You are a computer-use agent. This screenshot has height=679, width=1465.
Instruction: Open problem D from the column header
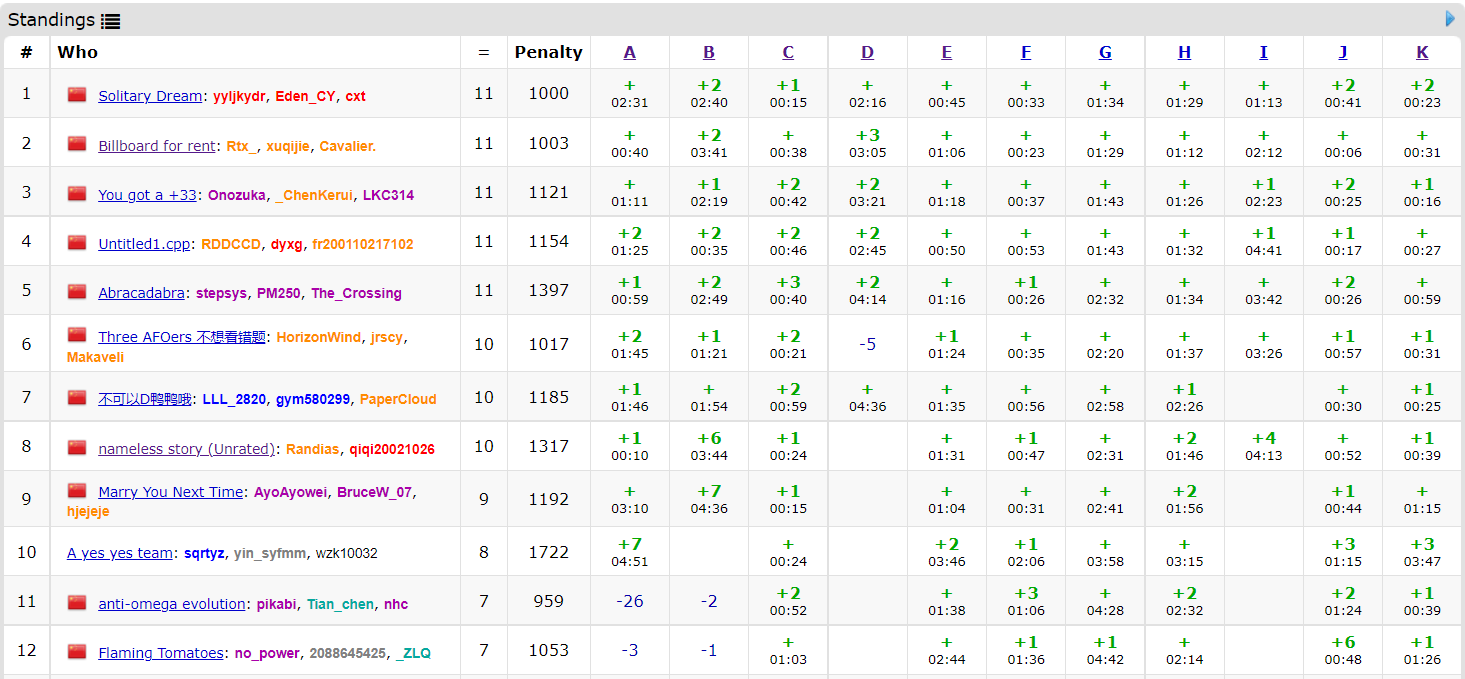click(867, 53)
